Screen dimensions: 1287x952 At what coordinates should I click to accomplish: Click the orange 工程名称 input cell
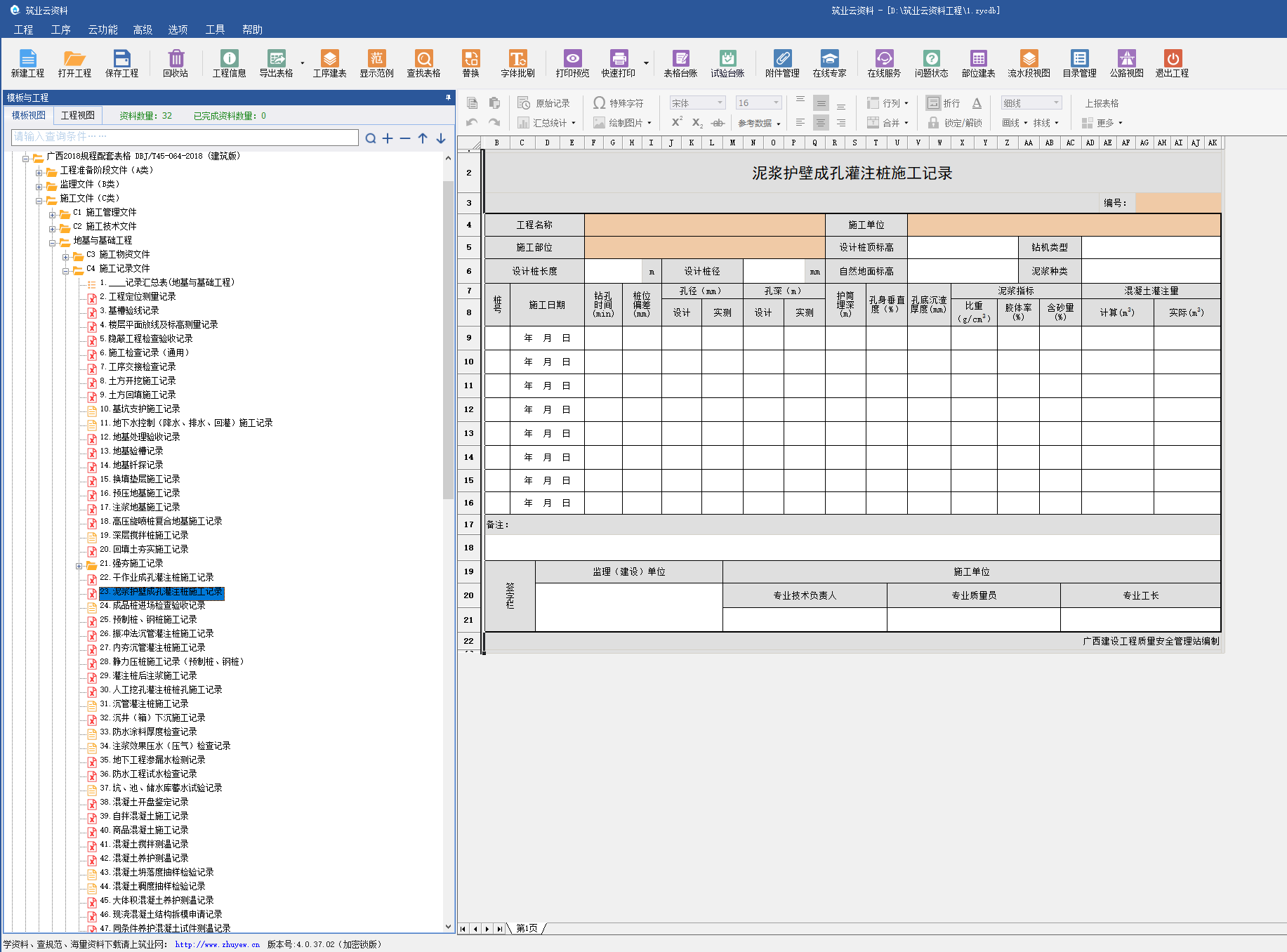click(x=704, y=225)
